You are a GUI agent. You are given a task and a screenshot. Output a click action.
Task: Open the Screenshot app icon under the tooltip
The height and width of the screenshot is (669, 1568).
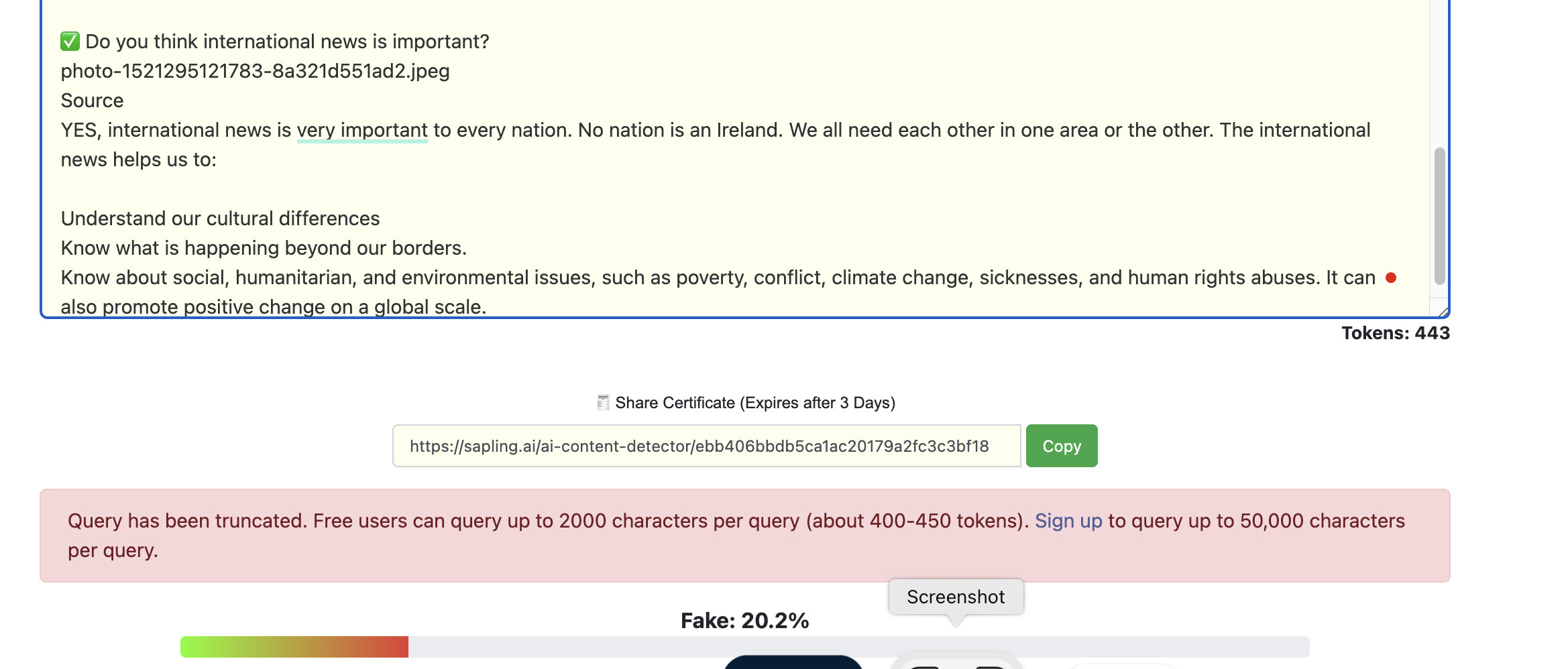(957, 660)
